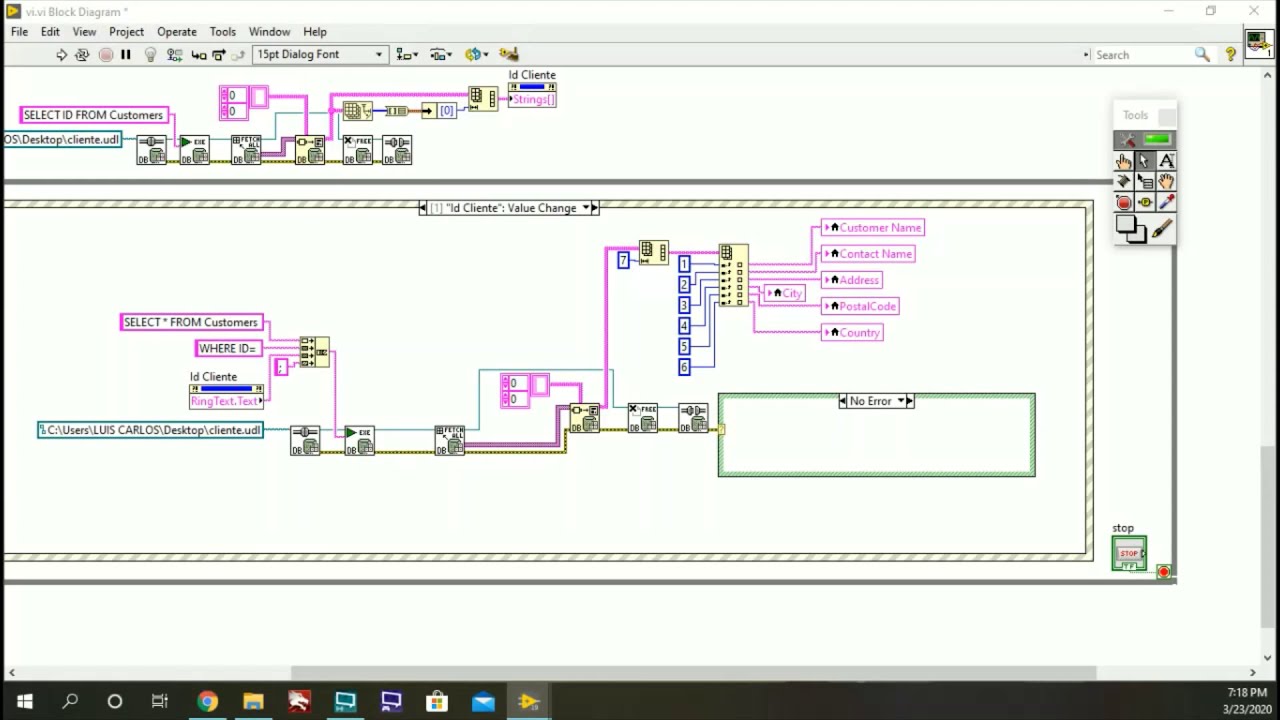Select the Object Shortcut Menu tool
Image resolution: width=1280 pixels, height=720 pixels.
tap(1145, 182)
